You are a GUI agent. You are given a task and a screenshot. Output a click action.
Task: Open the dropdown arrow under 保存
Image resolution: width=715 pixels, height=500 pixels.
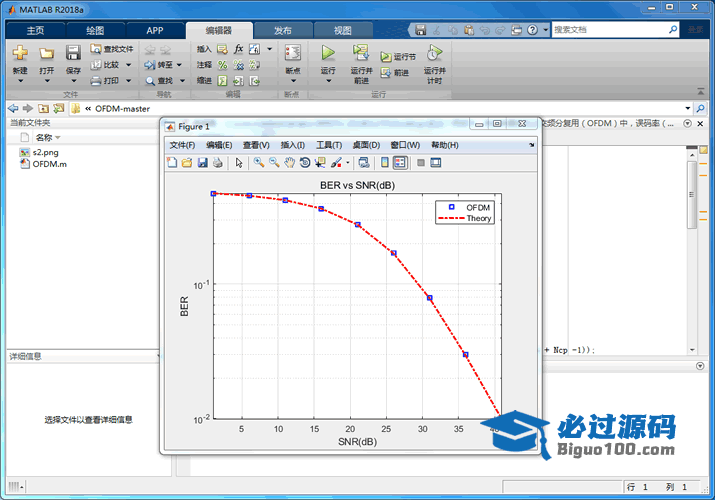point(73,81)
